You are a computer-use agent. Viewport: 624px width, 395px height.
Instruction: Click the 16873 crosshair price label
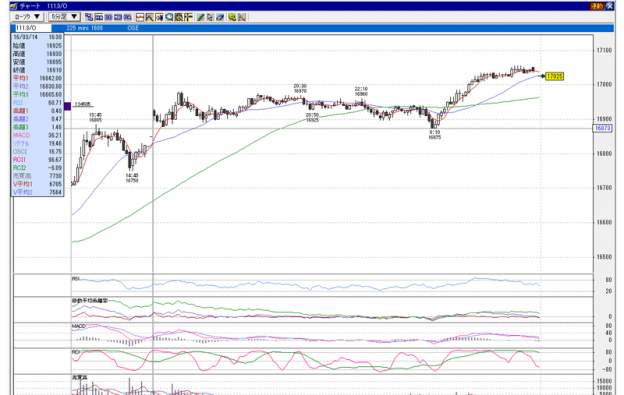(x=603, y=128)
